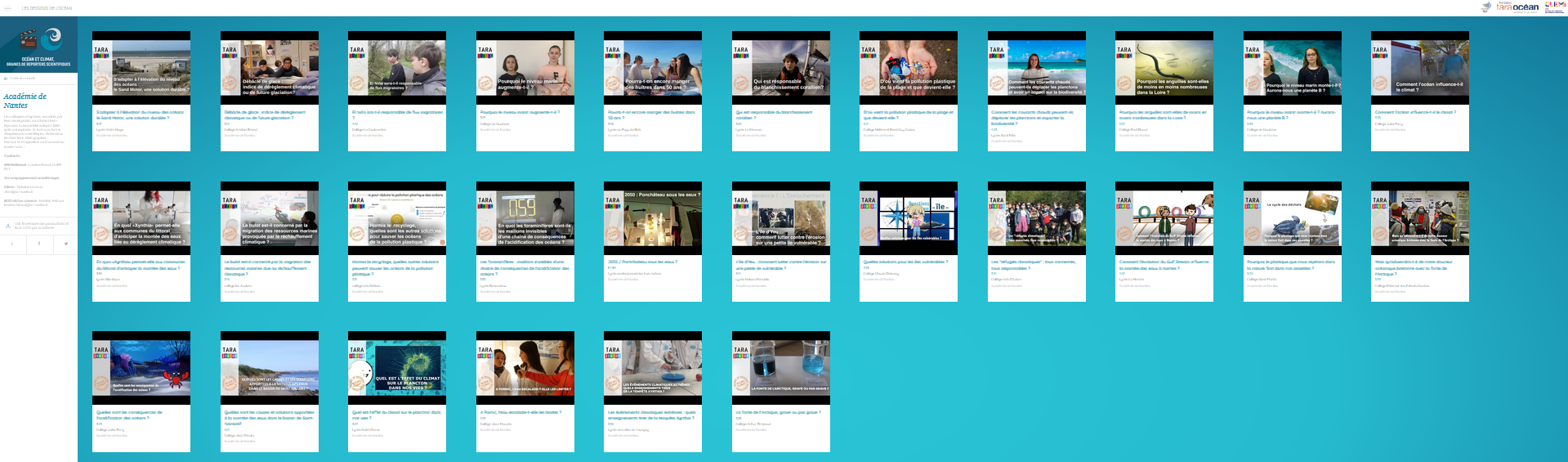
Task: Open the productions inventory link in sidebar
Action: coord(41,225)
